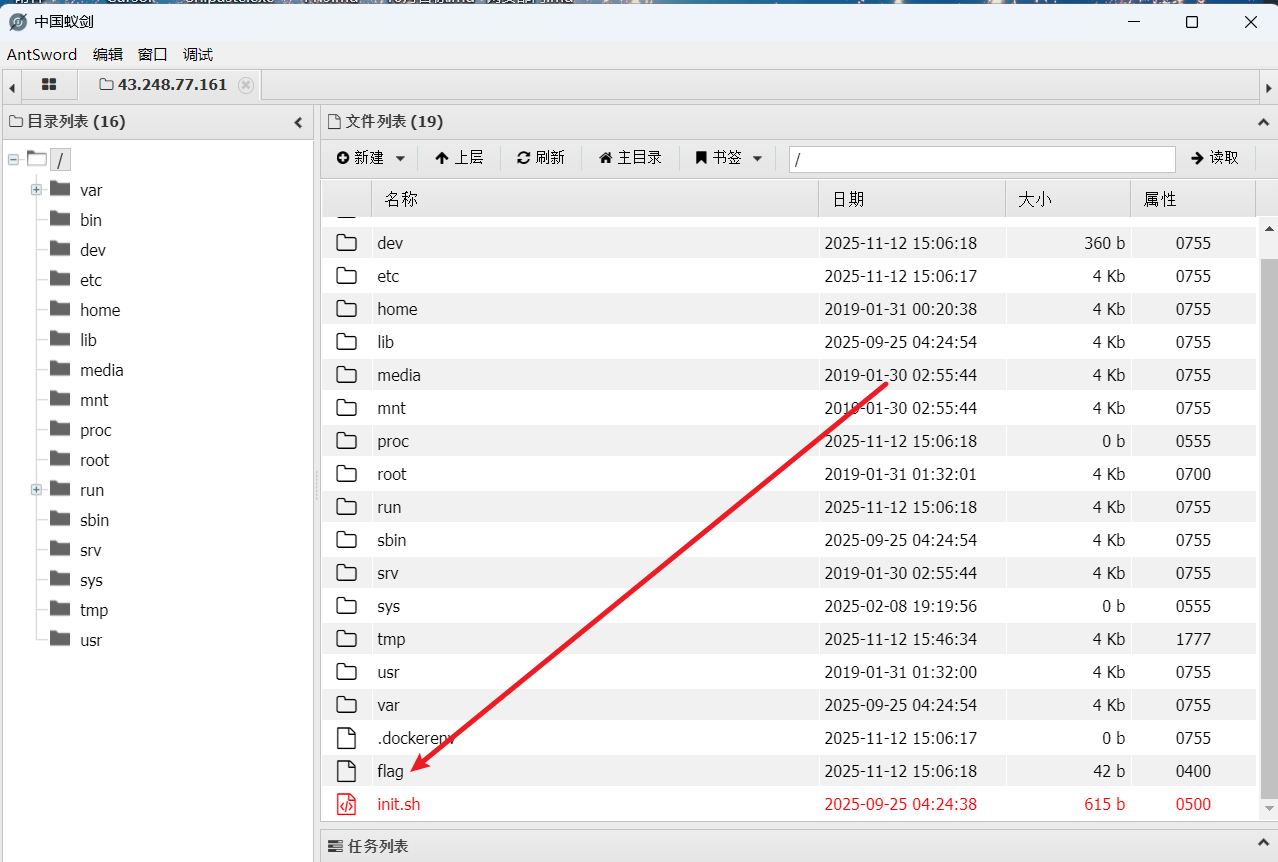Image resolution: width=1278 pixels, height=862 pixels.
Task: Click folder icon of home row
Action: pyautogui.click(x=346, y=309)
